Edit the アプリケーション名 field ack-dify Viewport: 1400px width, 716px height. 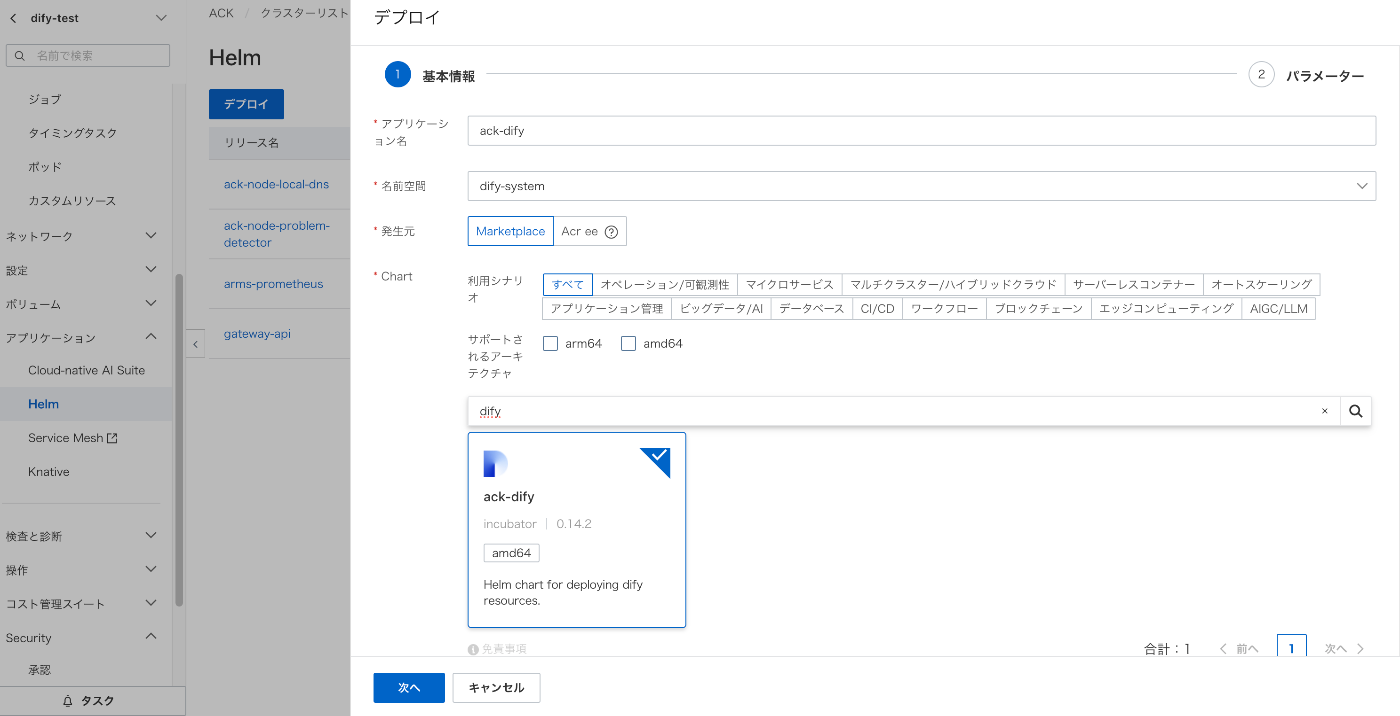(922, 131)
